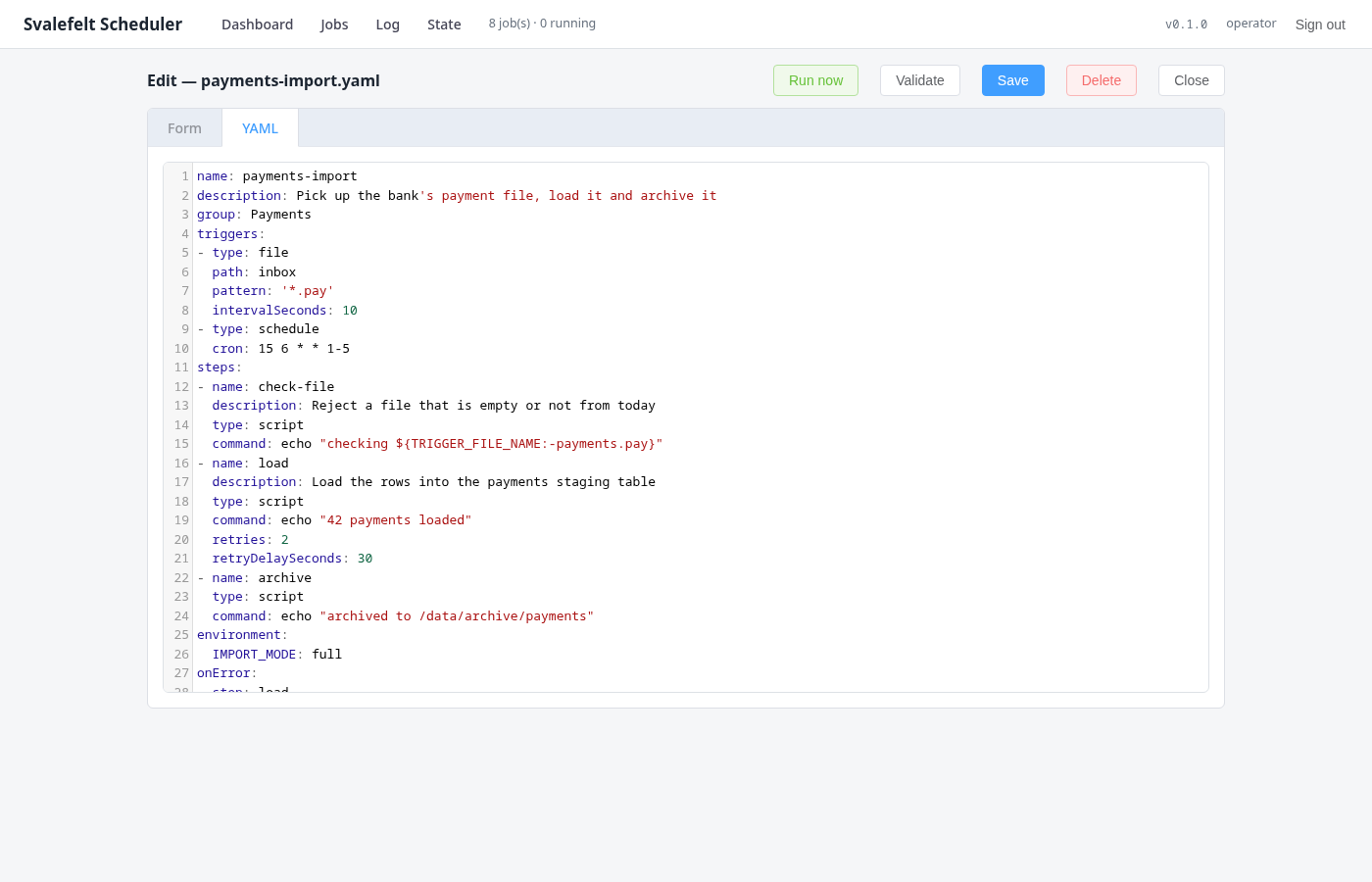Screen dimensions: 1372x882
Task: Click the 'retries: 2' line
Action: tap(251, 540)
